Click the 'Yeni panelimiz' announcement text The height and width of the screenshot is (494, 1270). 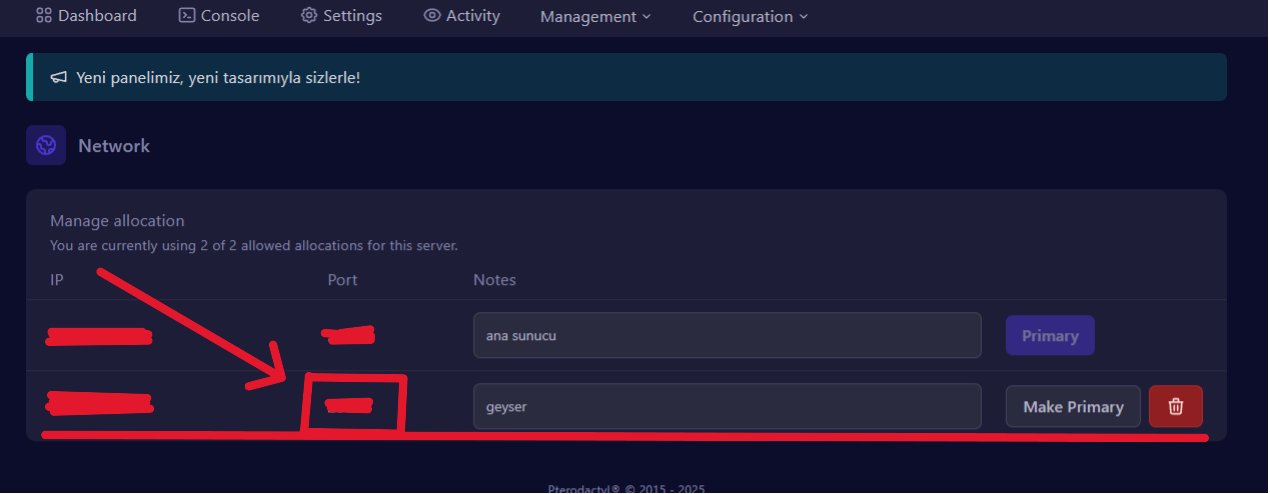tap(218, 78)
